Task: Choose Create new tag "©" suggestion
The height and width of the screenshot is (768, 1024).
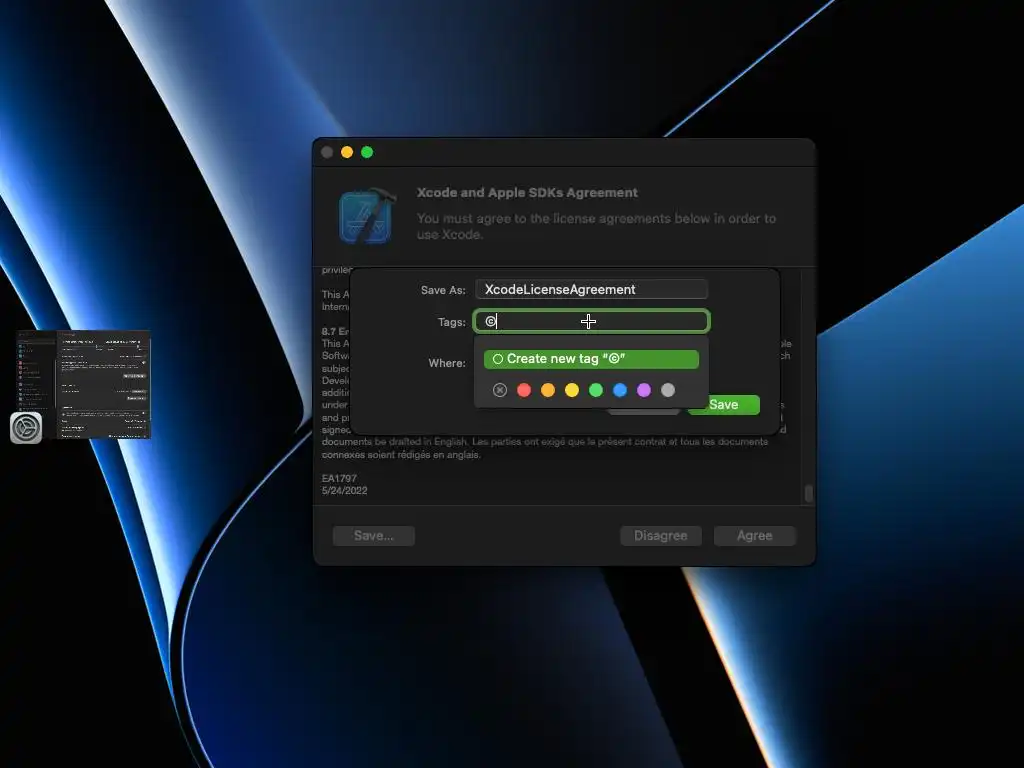Action: tap(591, 359)
